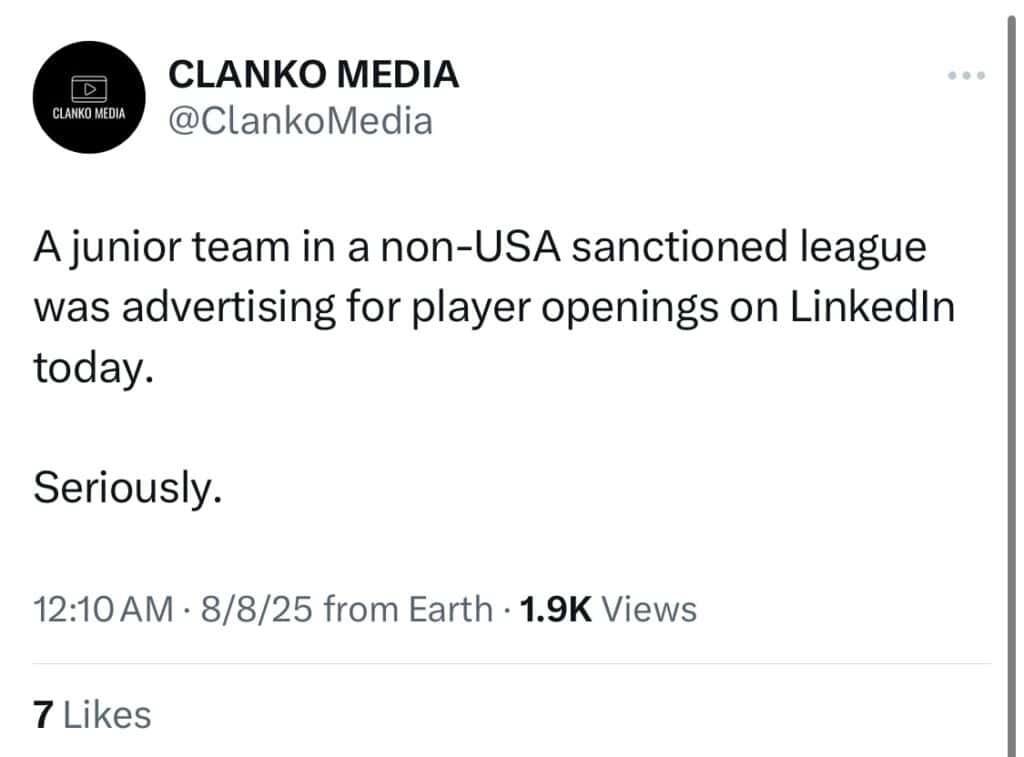Open the more options menu on the post
The image size is (1024, 757).
(x=968, y=75)
